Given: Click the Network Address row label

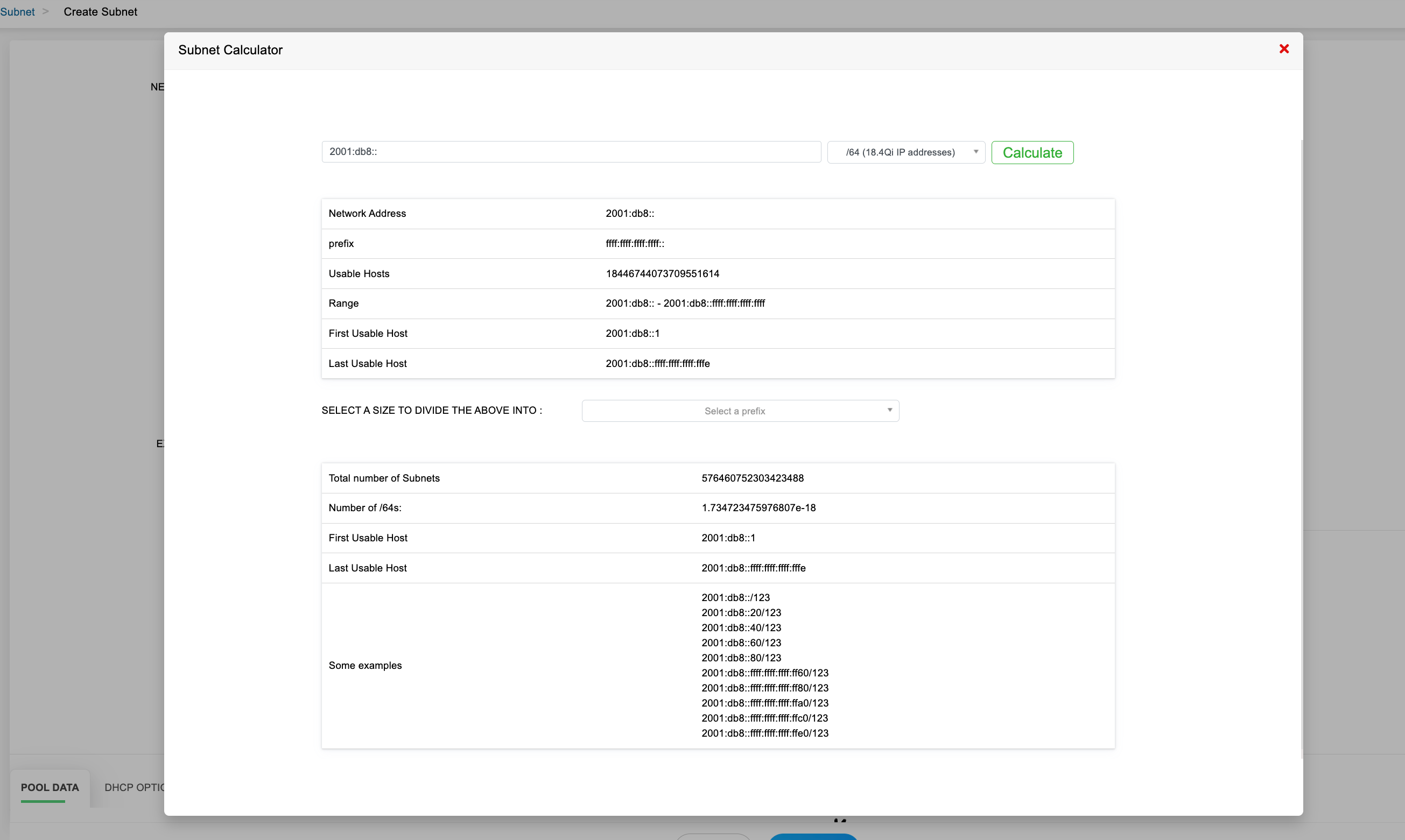Looking at the screenshot, I should (367, 214).
